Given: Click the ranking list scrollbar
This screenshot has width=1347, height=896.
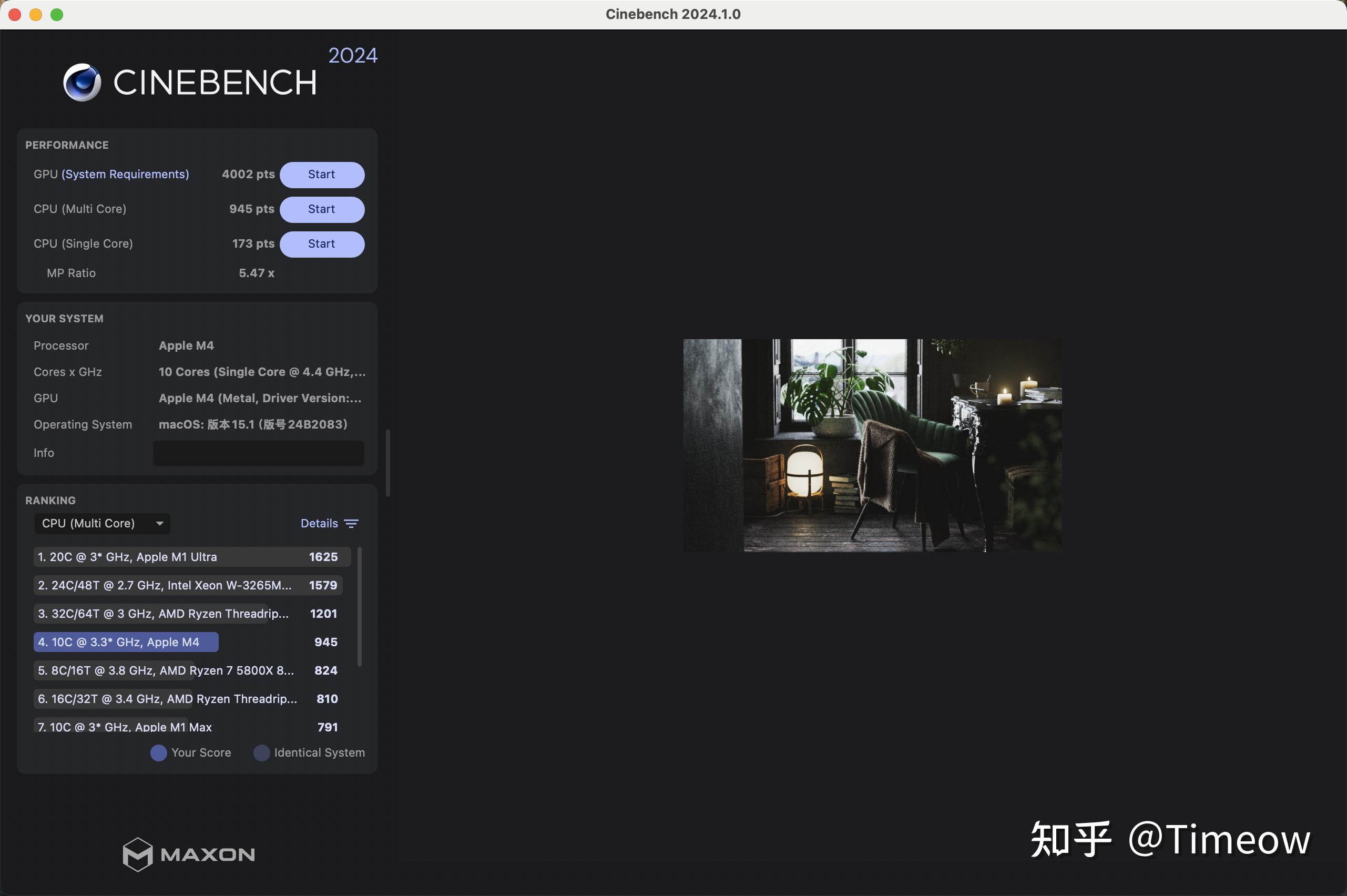Looking at the screenshot, I should tap(359, 607).
